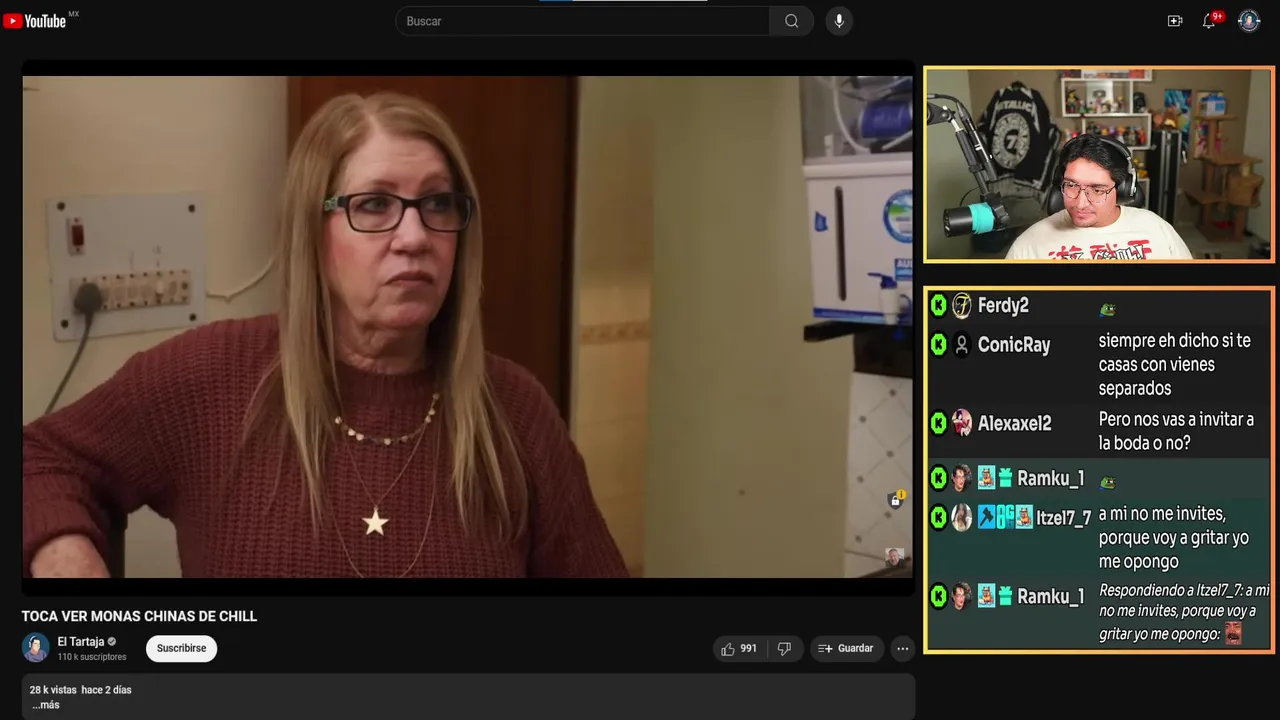Open the create video icon
Screen dimensions: 1280x720
[1175, 21]
